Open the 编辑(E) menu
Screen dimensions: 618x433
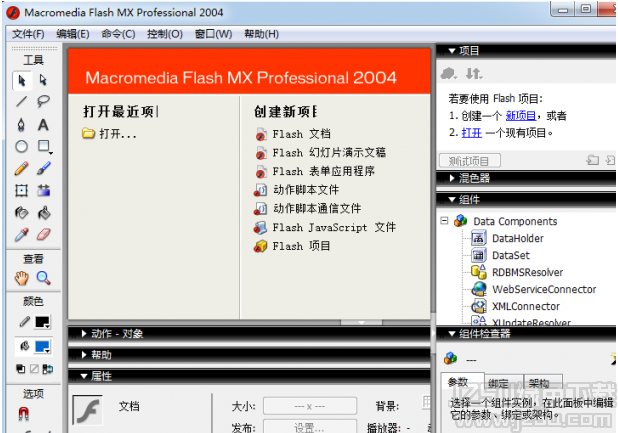click(x=73, y=34)
